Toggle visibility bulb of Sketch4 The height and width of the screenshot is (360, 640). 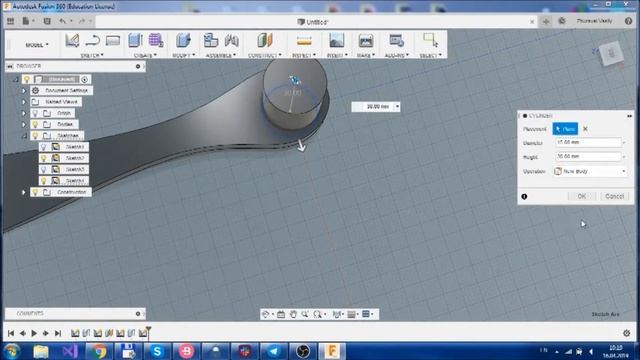[44, 180]
